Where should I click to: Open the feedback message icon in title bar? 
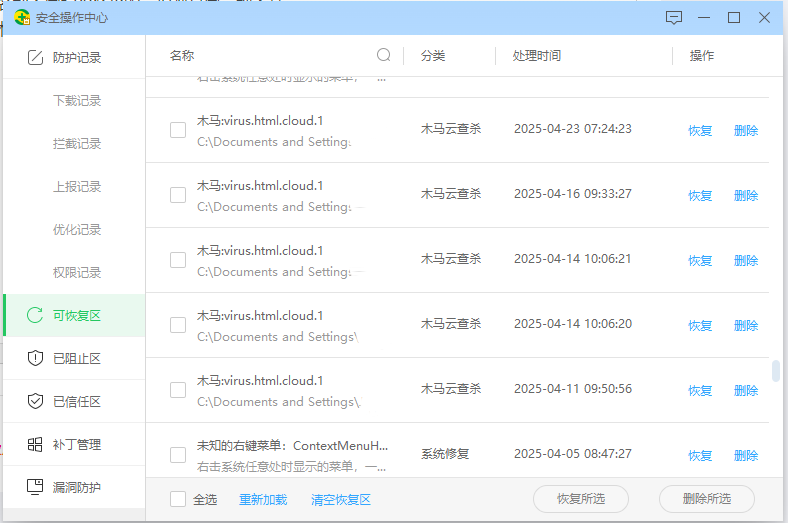[x=674, y=18]
